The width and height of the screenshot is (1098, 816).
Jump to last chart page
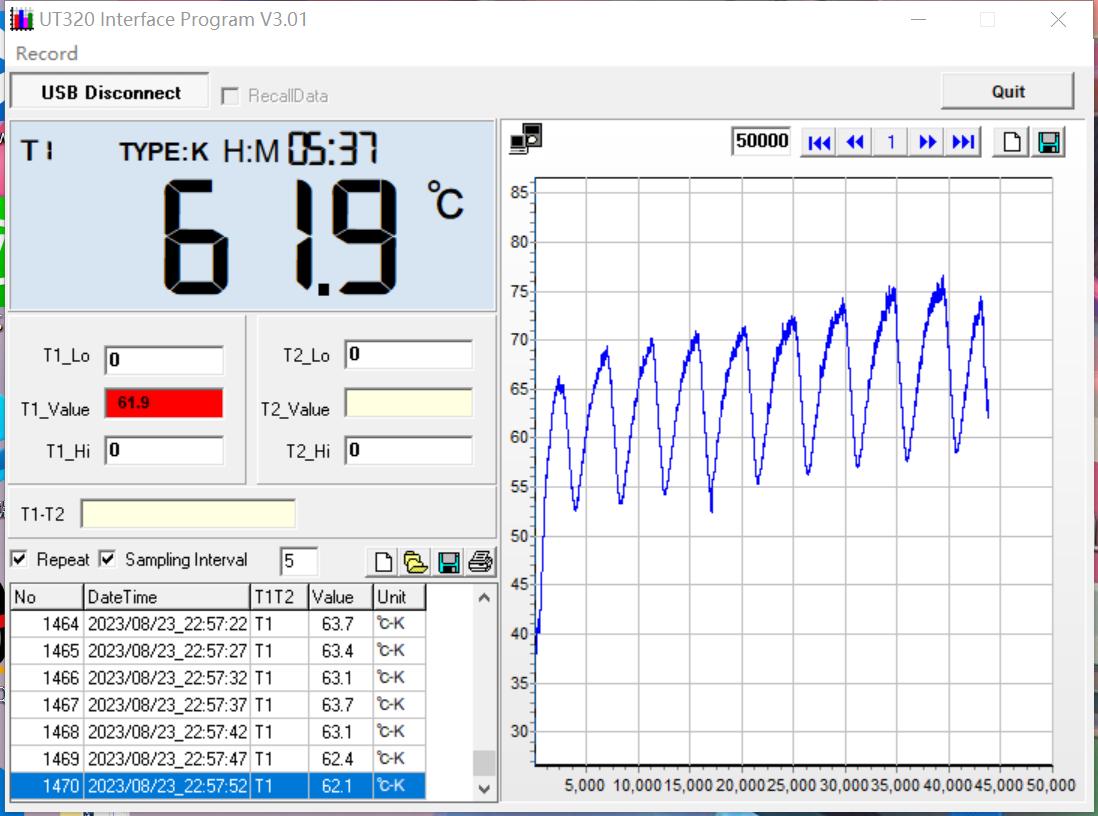[x=963, y=142]
